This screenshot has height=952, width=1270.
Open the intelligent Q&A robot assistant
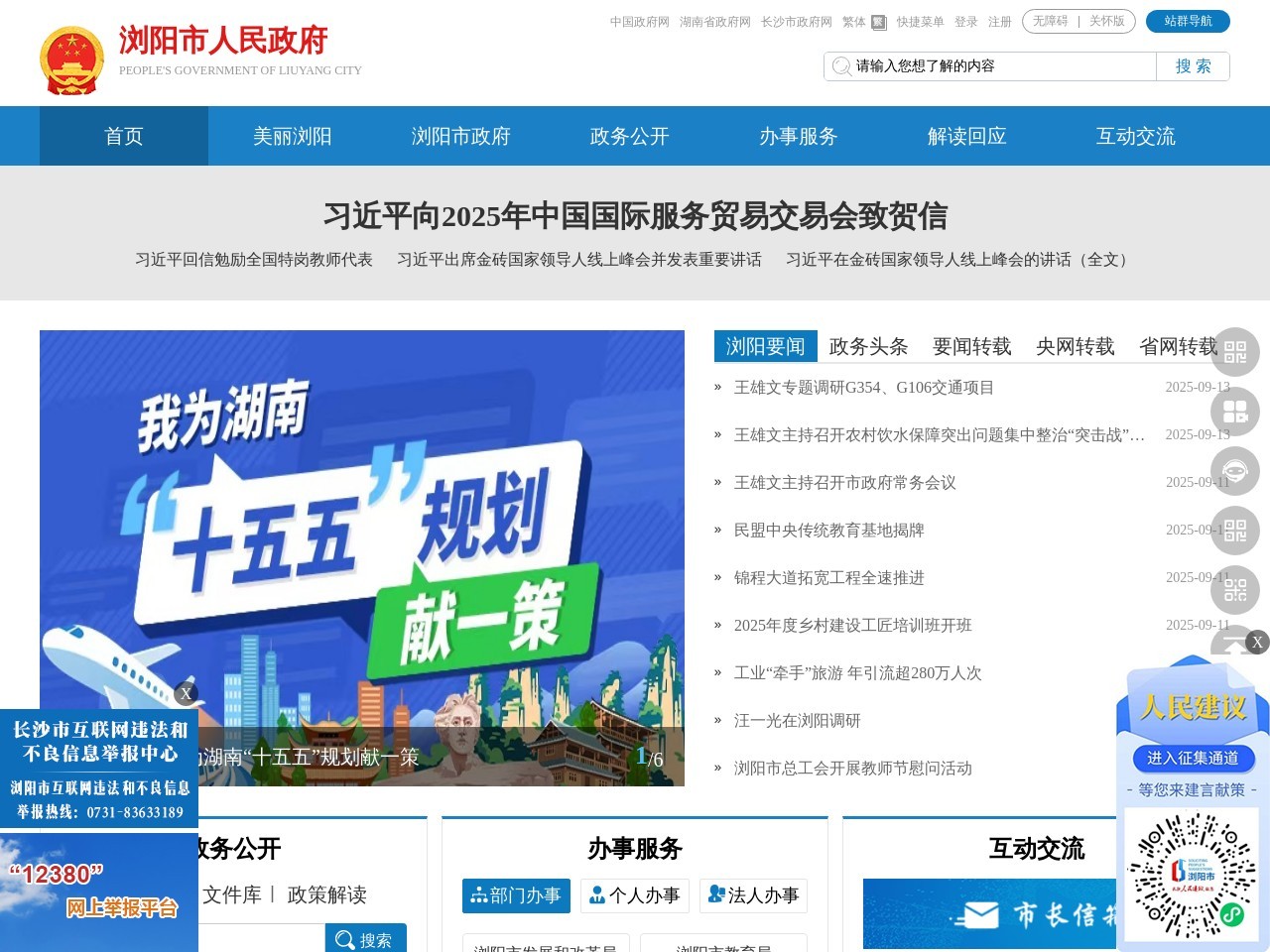pyautogui.click(x=1235, y=472)
